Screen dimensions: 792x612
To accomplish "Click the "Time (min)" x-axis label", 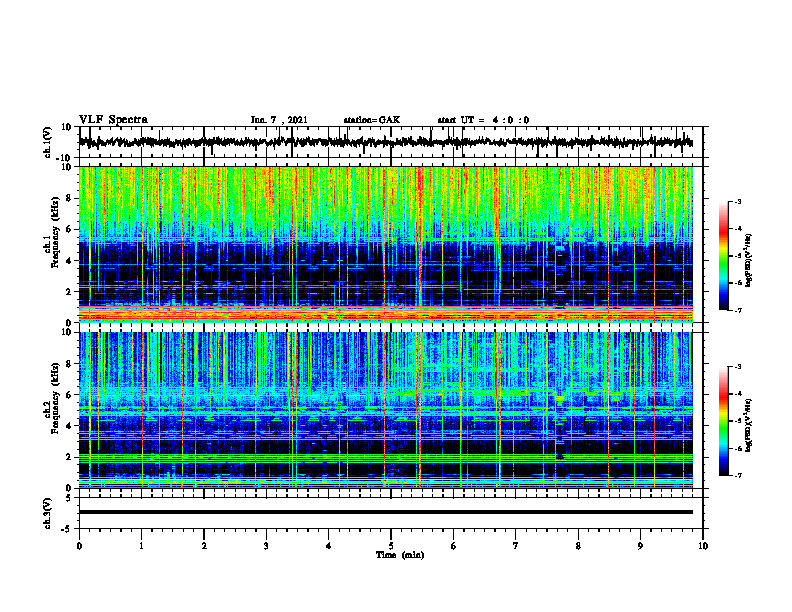I will coord(400,555).
